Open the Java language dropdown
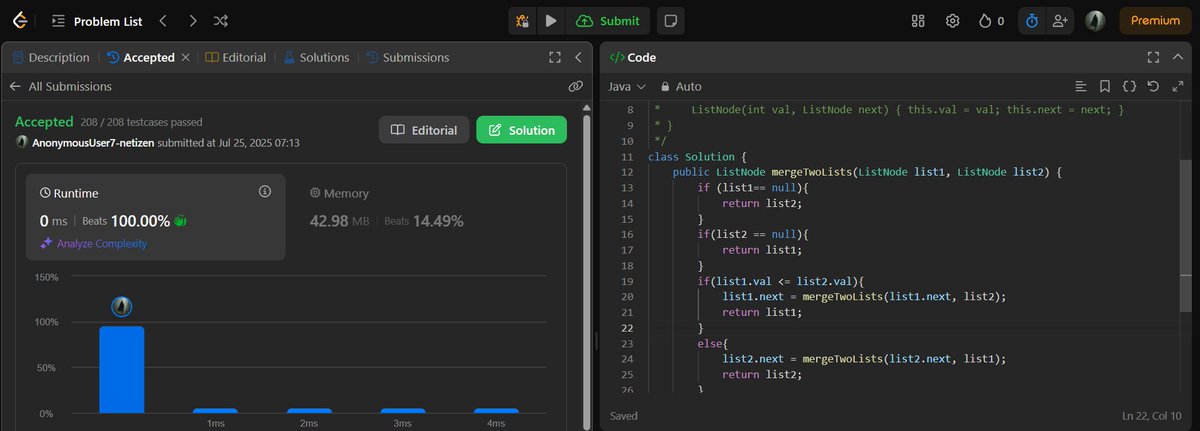Screen dimensions: 1200x431 pyautogui.click(x=627, y=87)
